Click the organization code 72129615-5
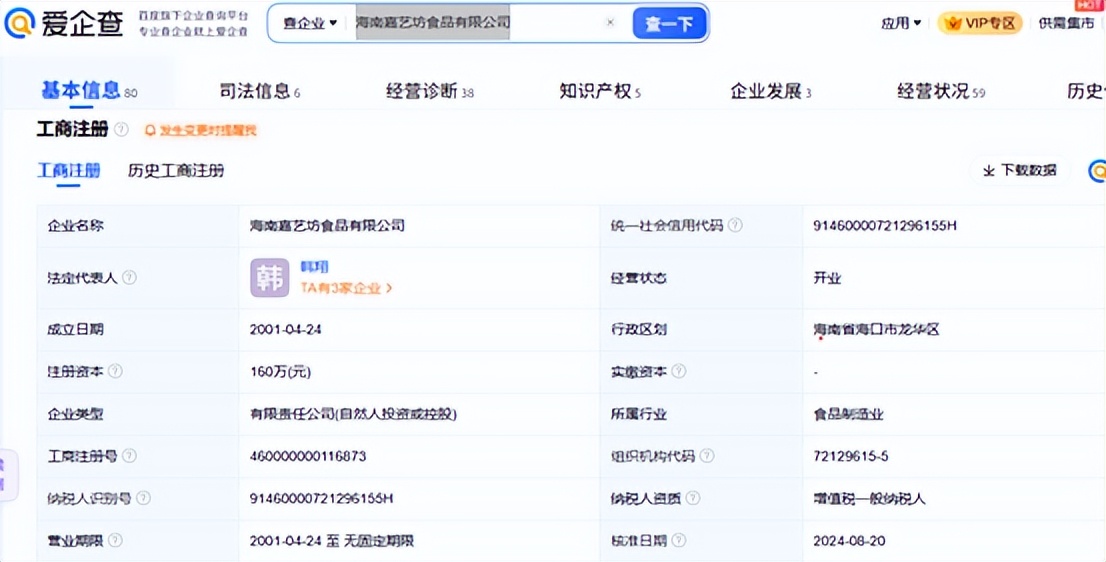The width and height of the screenshot is (1106, 562). [850, 456]
